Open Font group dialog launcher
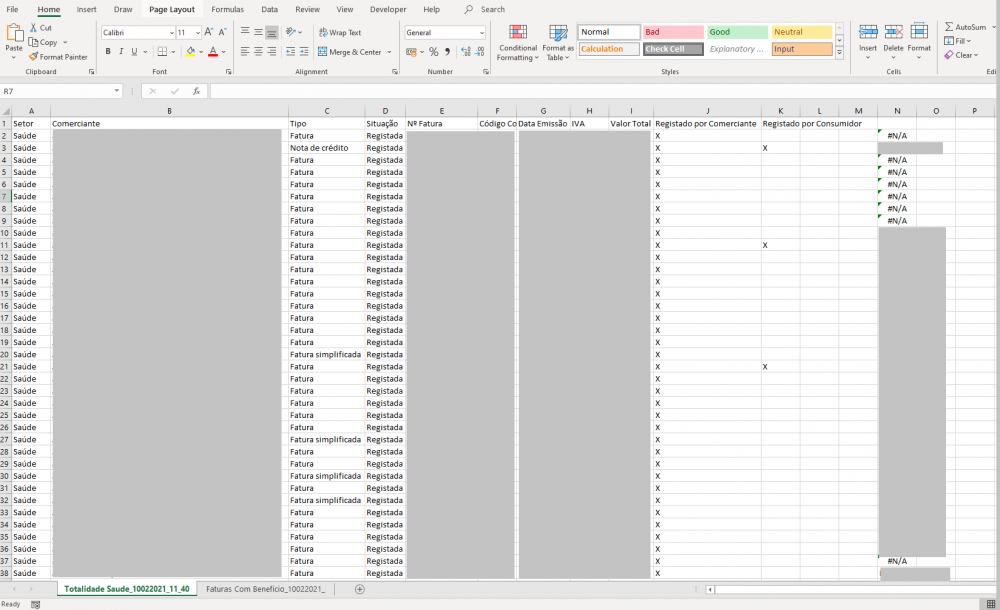 pos(229,71)
